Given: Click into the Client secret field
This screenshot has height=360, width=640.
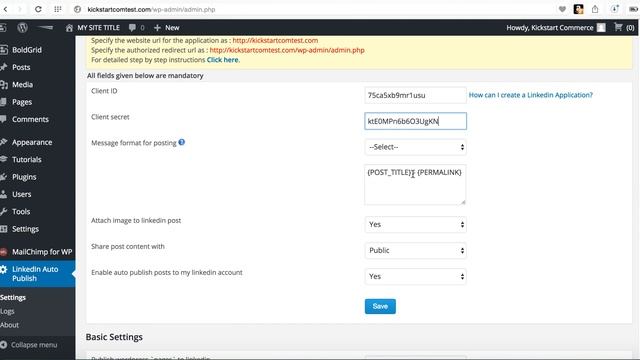Looking at the screenshot, I should (x=415, y=121).
